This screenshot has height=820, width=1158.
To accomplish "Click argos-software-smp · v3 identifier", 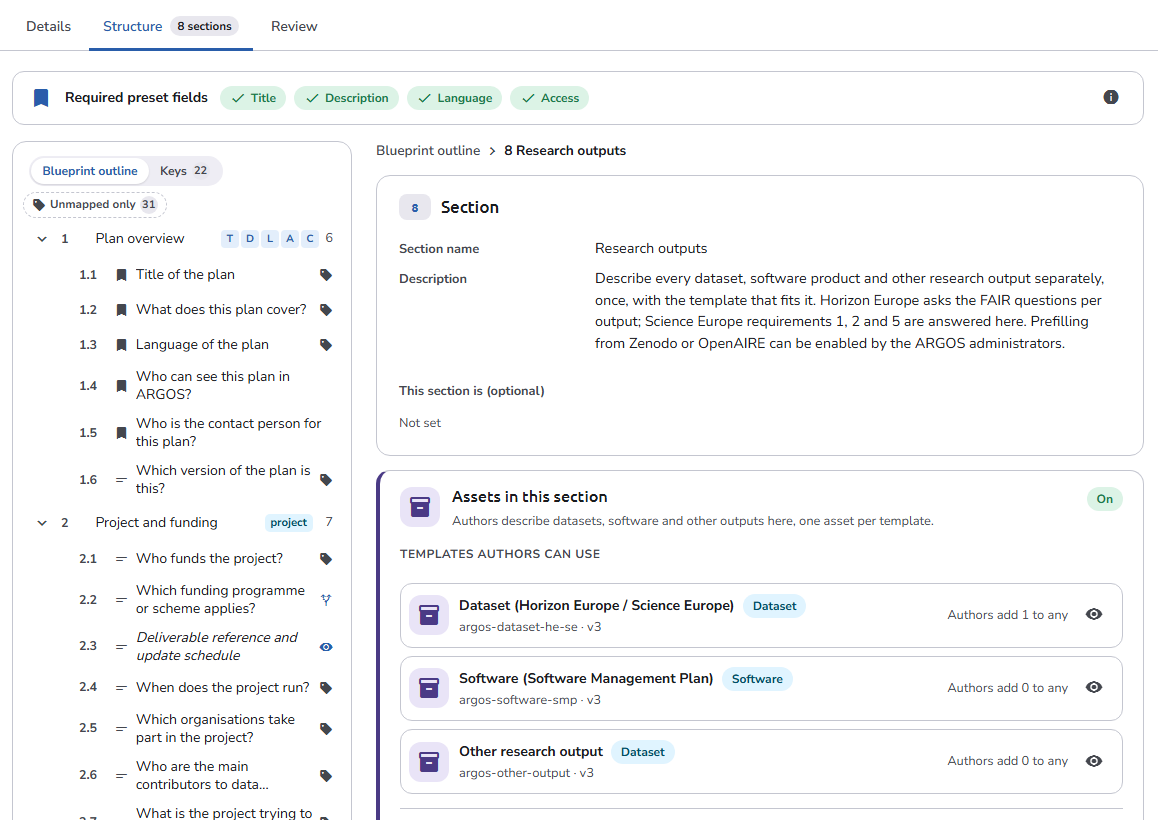I will [x=530, y=700].
